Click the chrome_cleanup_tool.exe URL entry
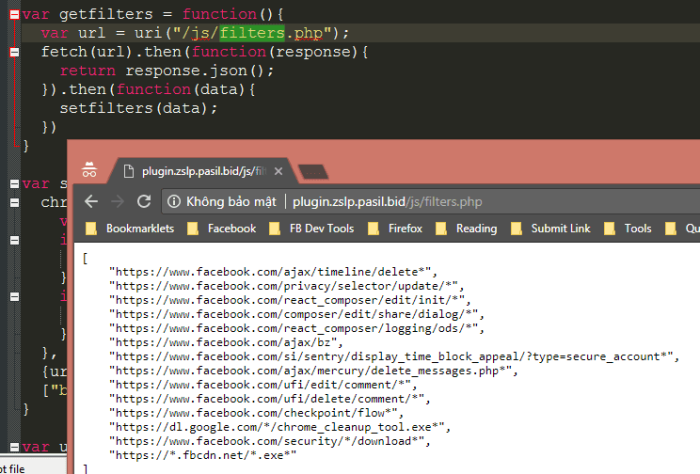Screen dimensions: 700x474 point(280,427)
